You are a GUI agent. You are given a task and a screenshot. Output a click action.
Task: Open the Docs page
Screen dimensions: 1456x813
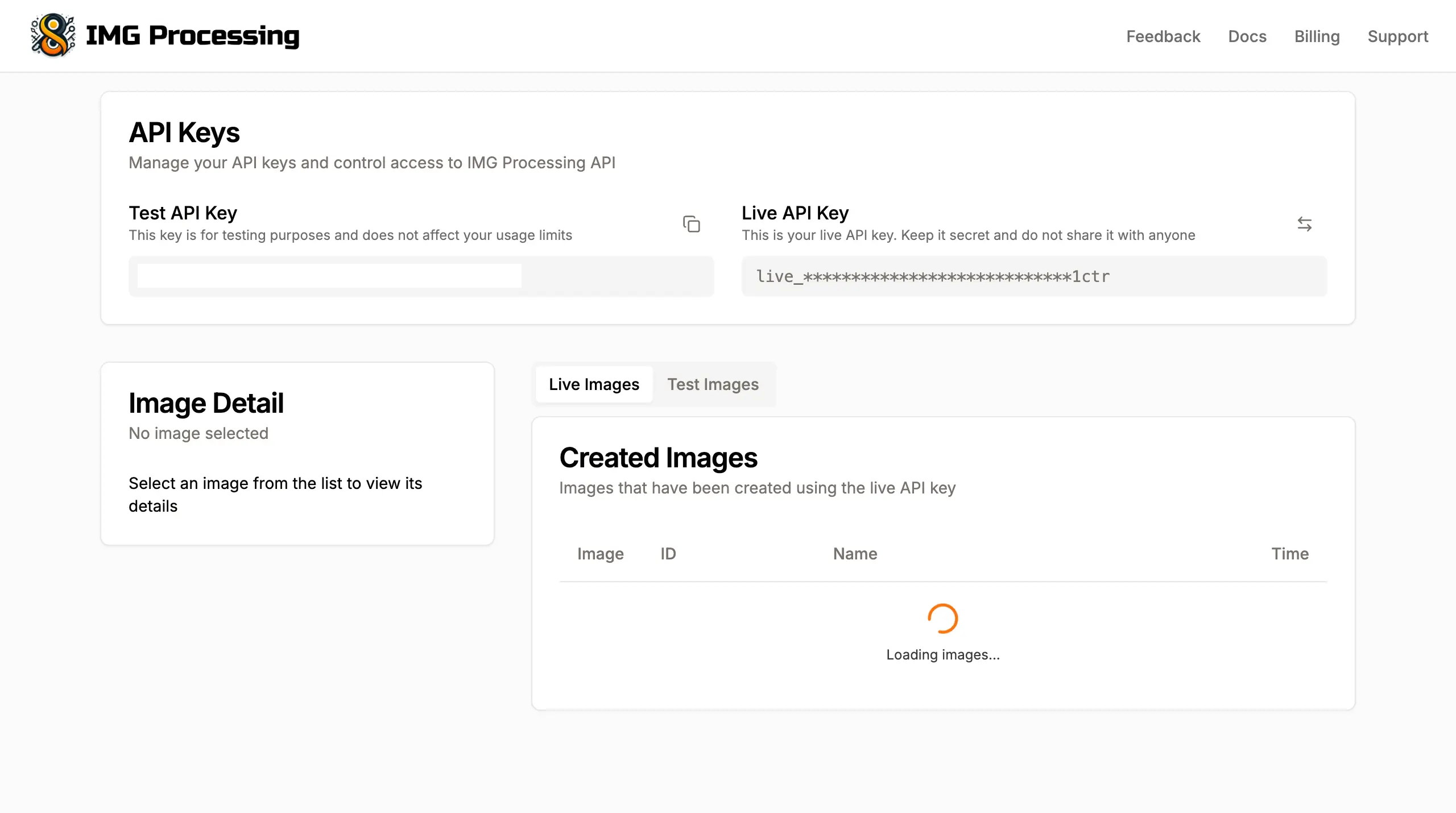tap(1247, 36)
